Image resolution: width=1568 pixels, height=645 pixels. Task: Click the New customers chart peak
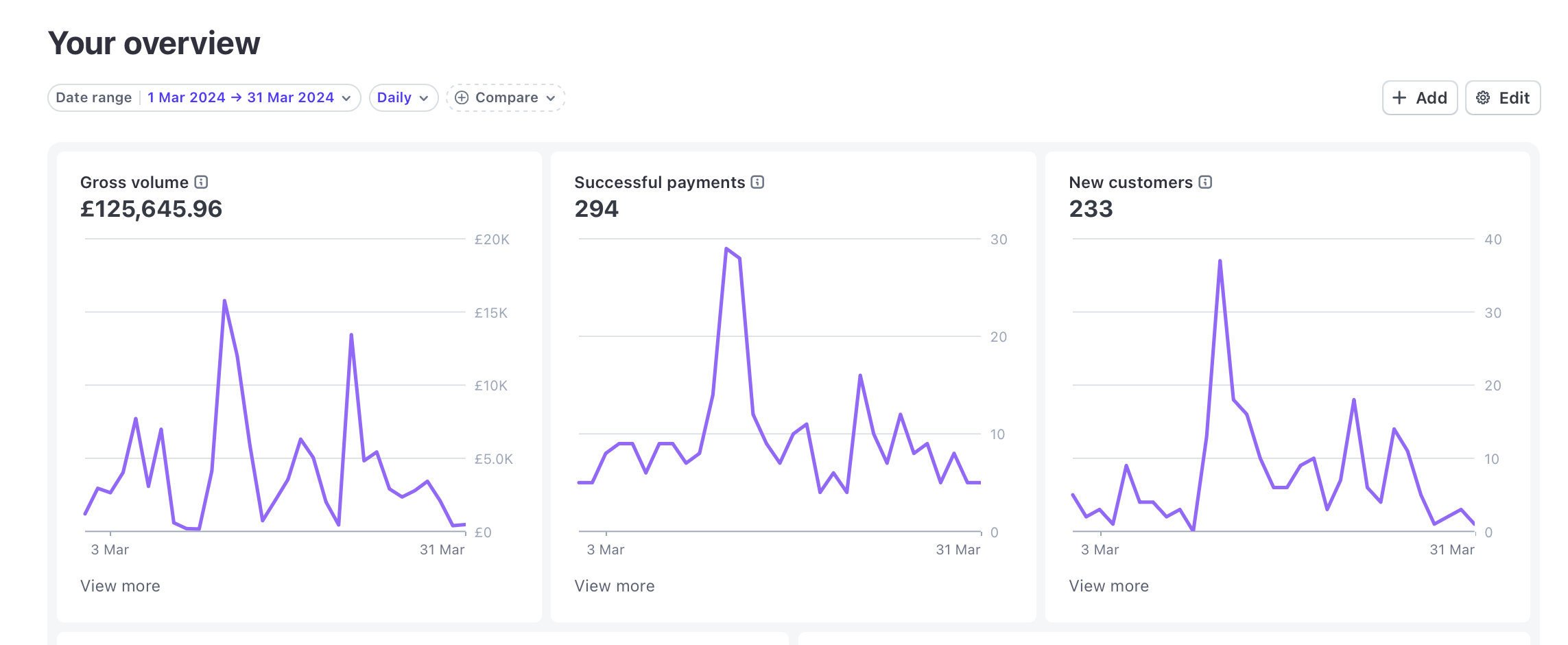(x=1220, y=261)
